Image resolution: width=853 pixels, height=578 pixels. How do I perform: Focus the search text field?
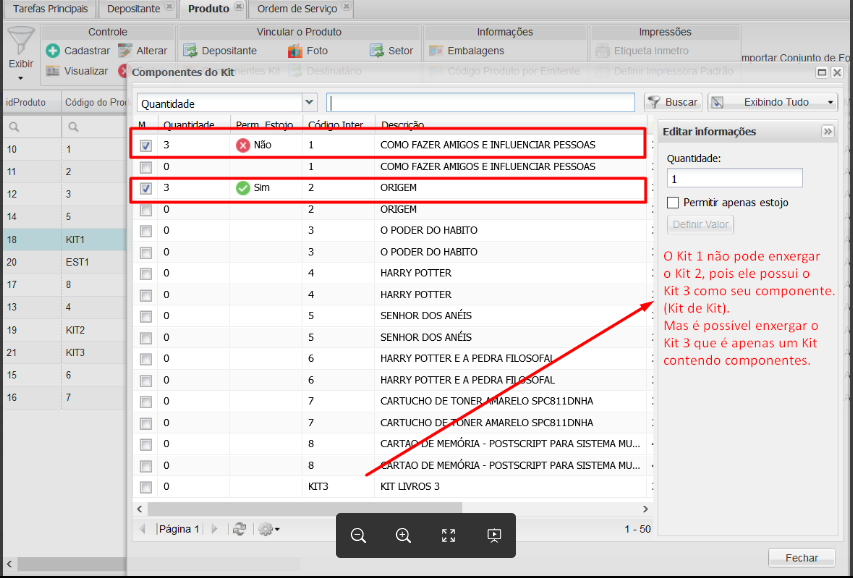coord(480,102)
